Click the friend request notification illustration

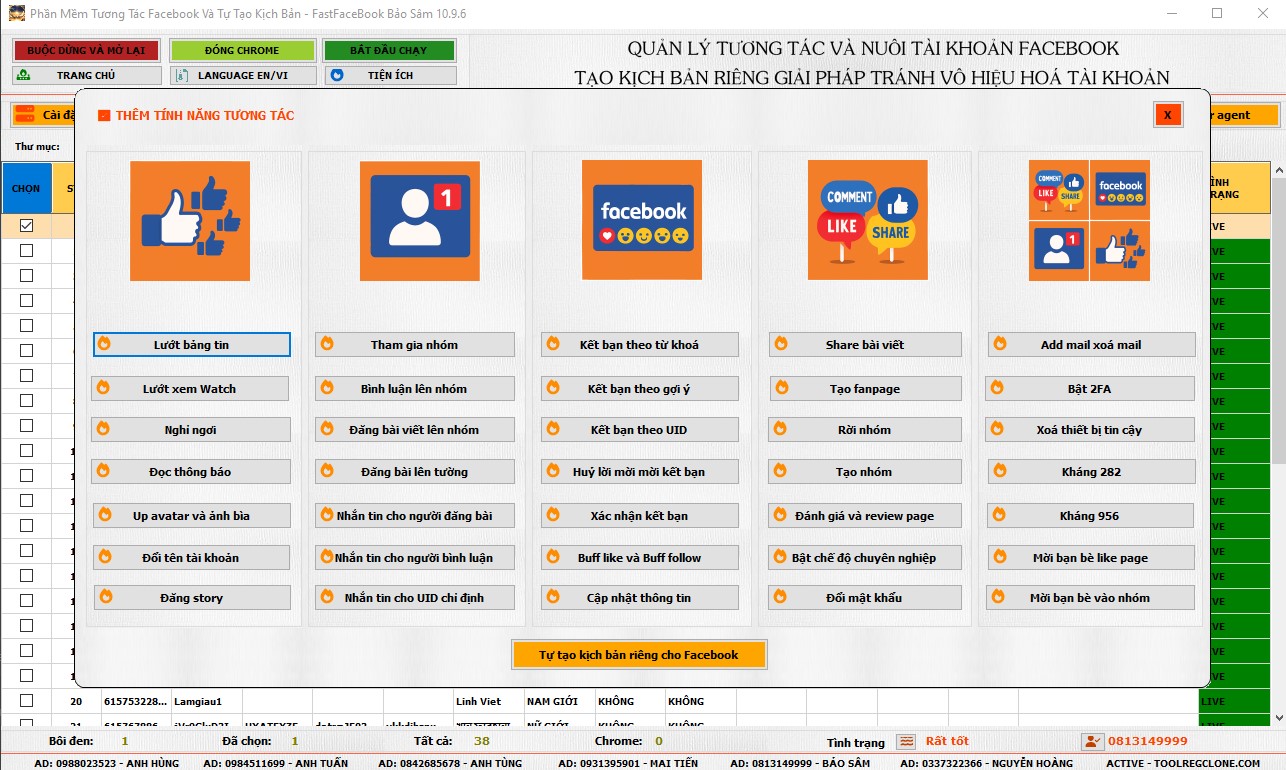420,220
